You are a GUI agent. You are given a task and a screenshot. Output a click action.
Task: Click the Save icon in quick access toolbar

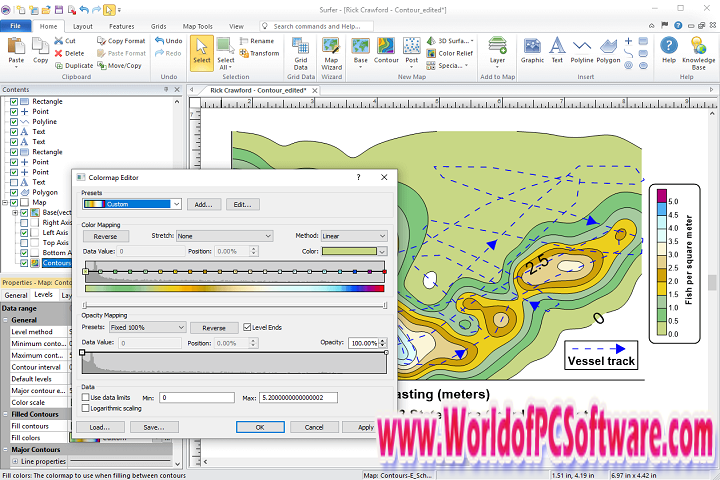point(59,9)
